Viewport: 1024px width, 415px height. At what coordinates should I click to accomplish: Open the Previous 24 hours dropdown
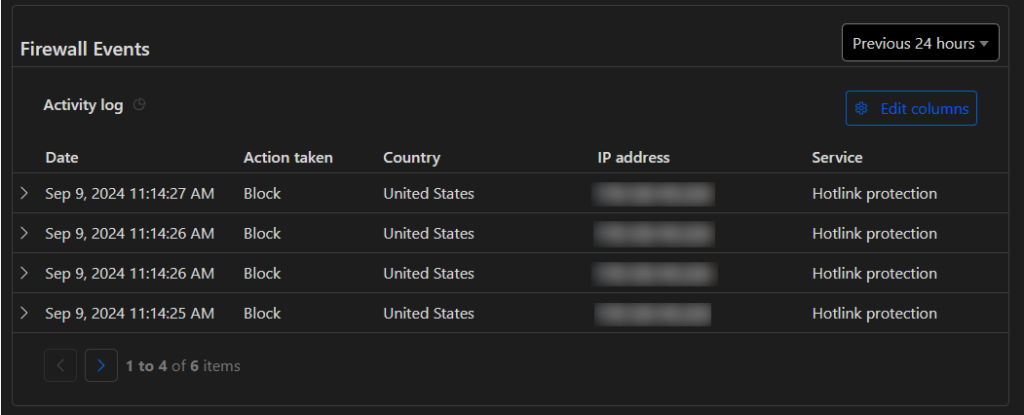[920, 43]
